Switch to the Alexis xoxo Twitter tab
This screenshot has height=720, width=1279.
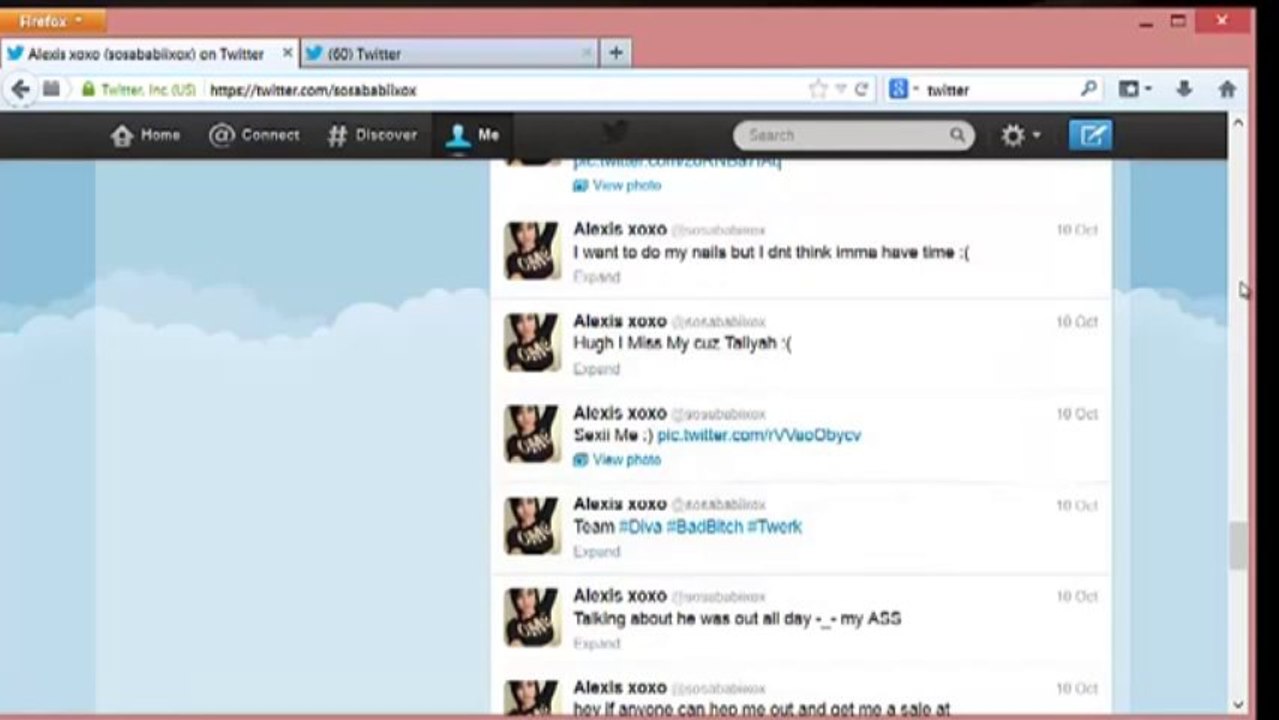tap(148, 54)
